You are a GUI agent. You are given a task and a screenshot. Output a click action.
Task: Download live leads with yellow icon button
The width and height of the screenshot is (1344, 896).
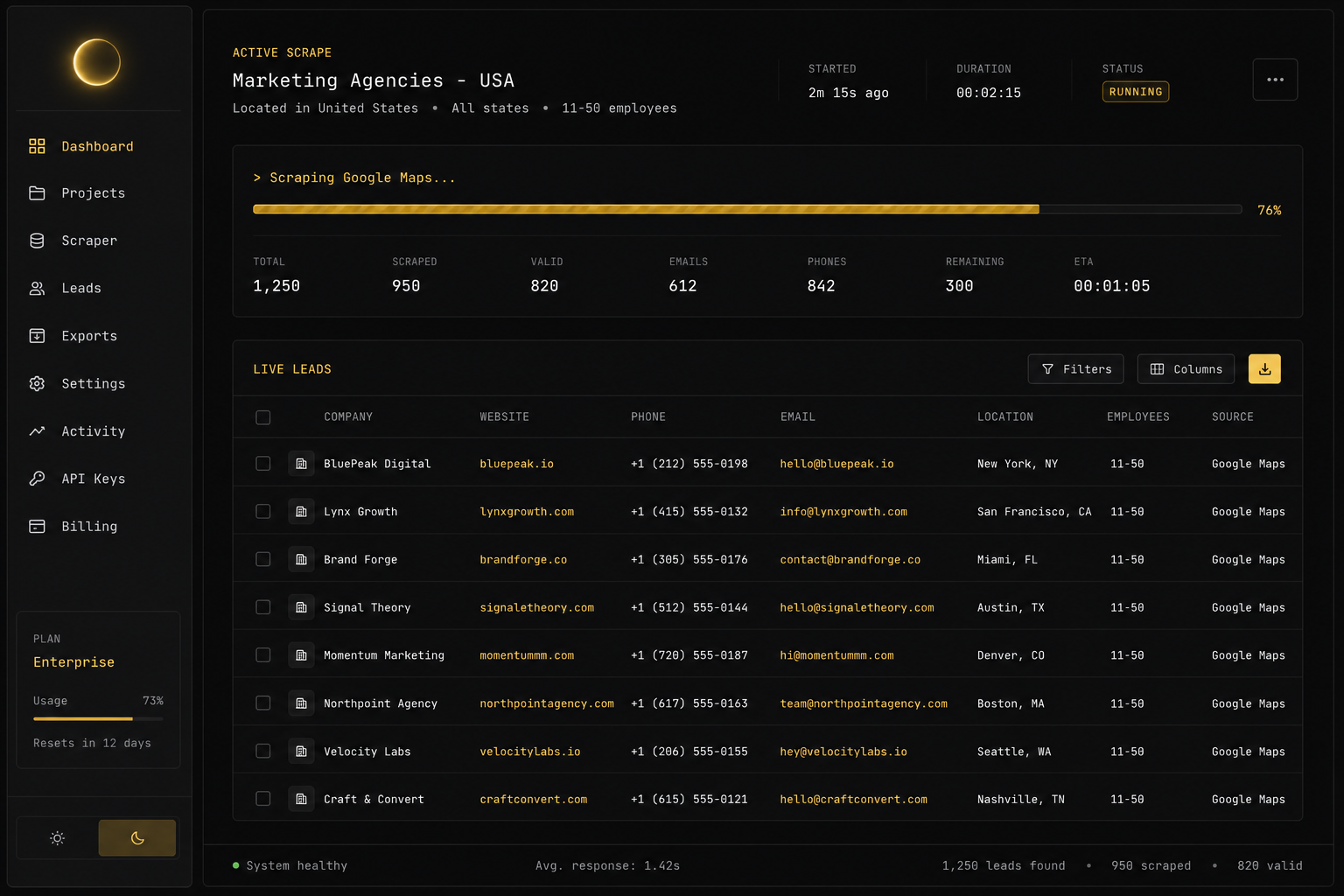pos(1264,369)
